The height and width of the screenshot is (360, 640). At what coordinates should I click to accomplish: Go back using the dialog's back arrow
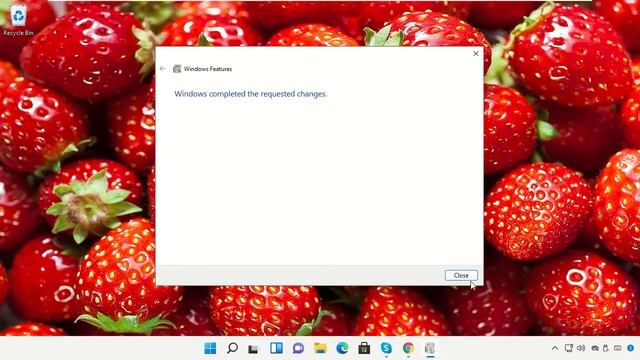[162, 69]
